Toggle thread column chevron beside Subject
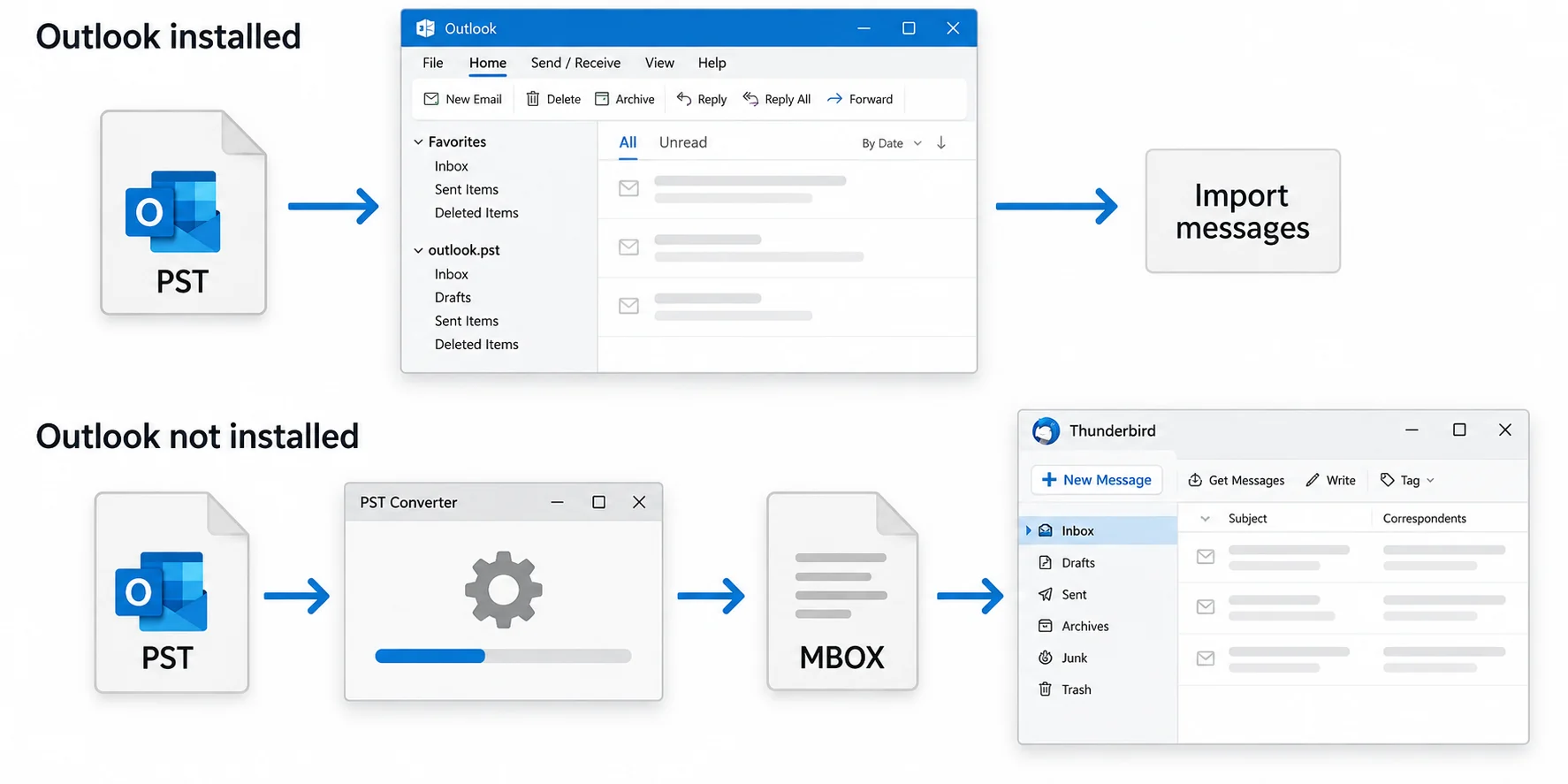Screen dimensions: 1568x784 pyautogui.click(x=1205, y=519)
